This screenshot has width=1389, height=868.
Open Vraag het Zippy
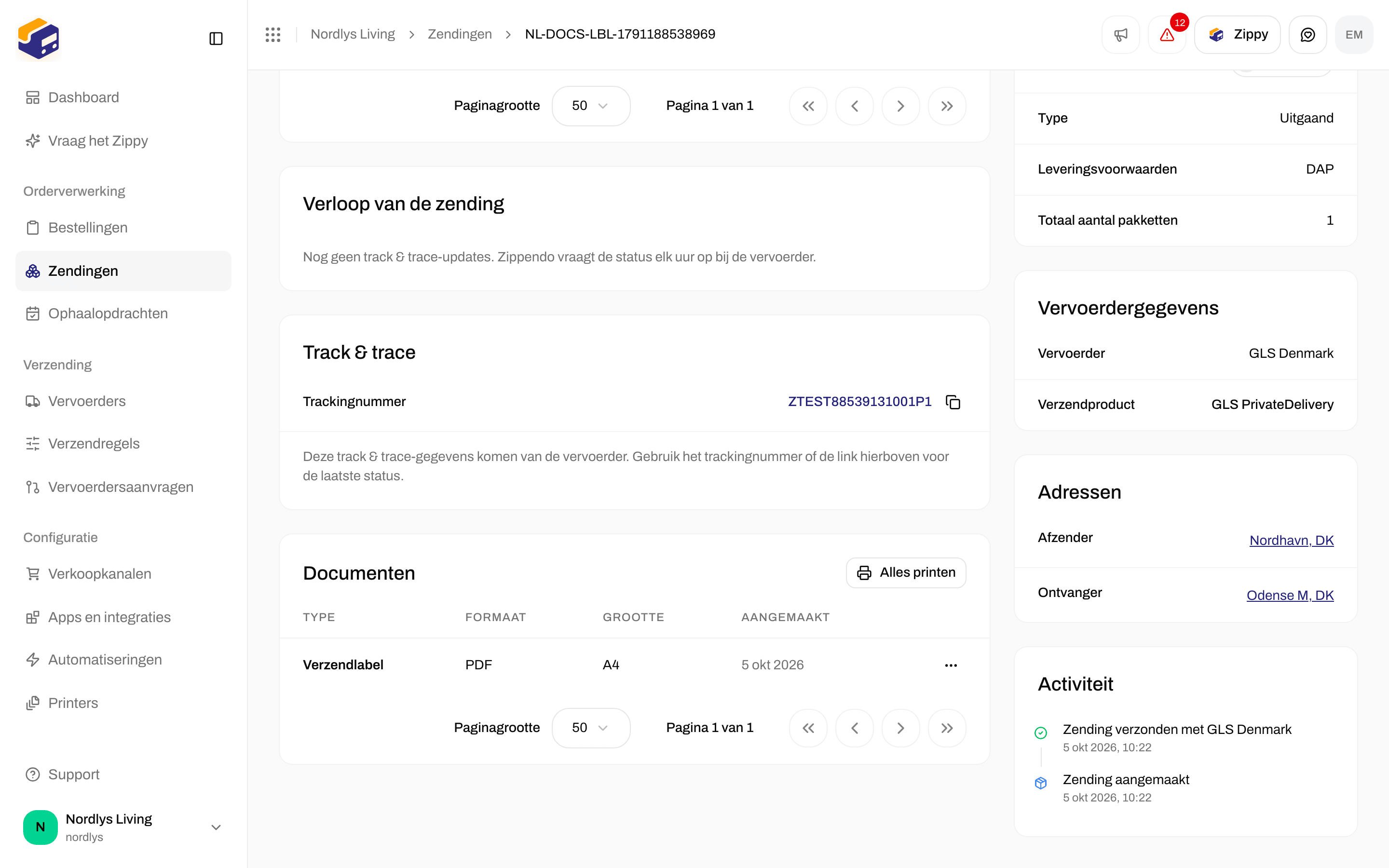point(123,141)
